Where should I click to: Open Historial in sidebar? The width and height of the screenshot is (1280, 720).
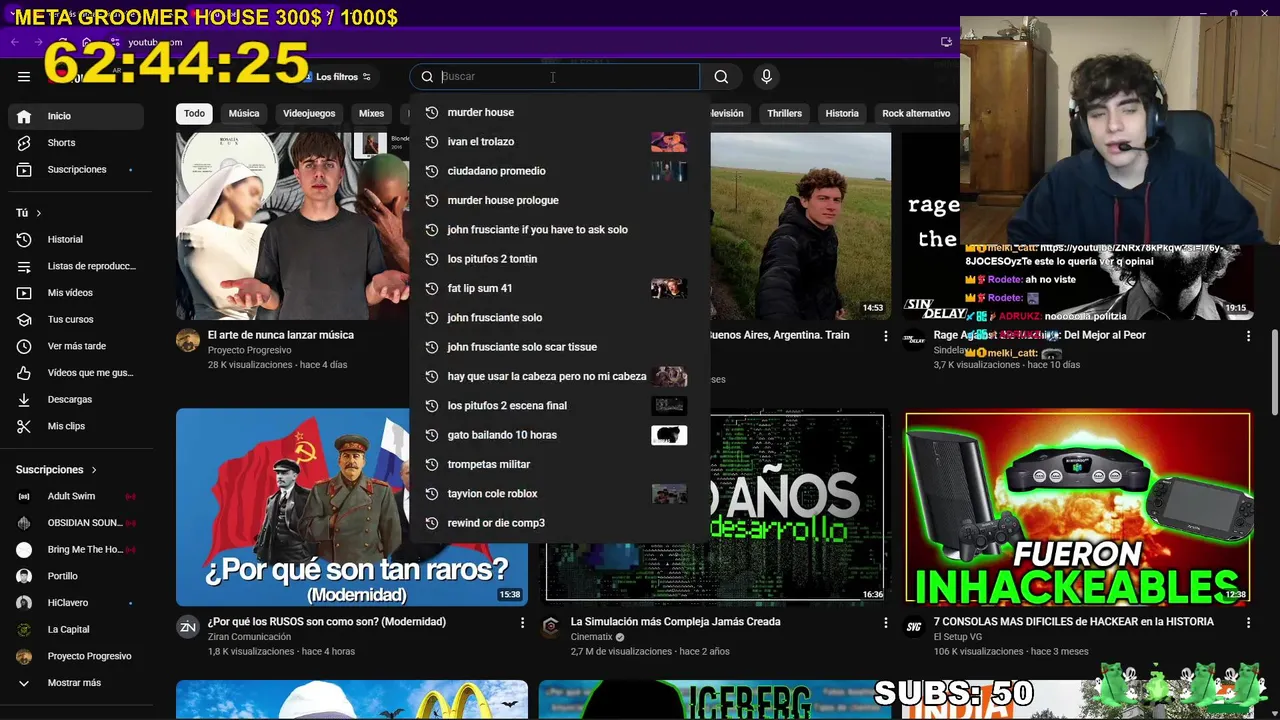coord(76,240)
